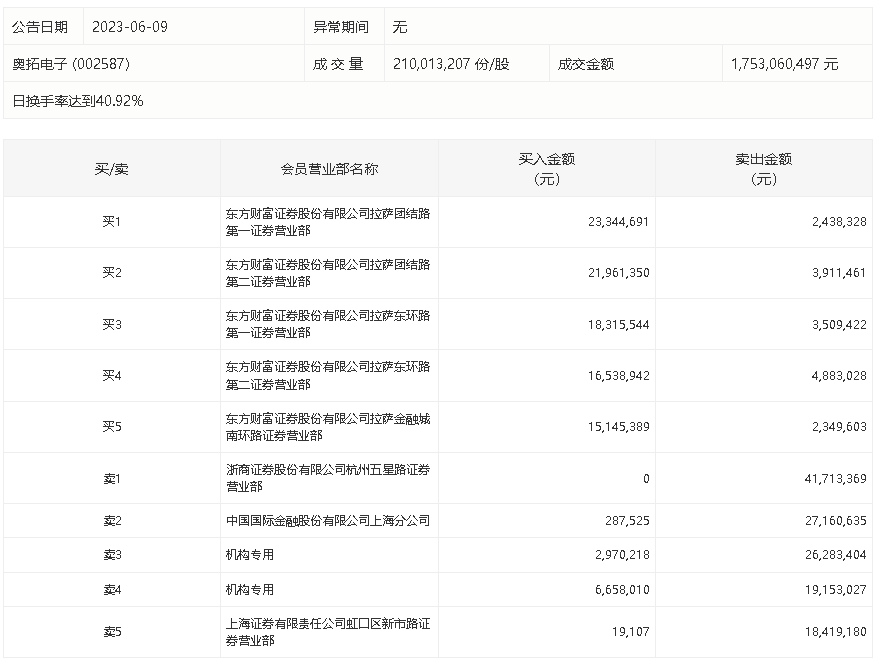Image resolution: width=881 pixels, height=659 pixels.
Task: Select the 卖2 row label
Action: [112, 521]
